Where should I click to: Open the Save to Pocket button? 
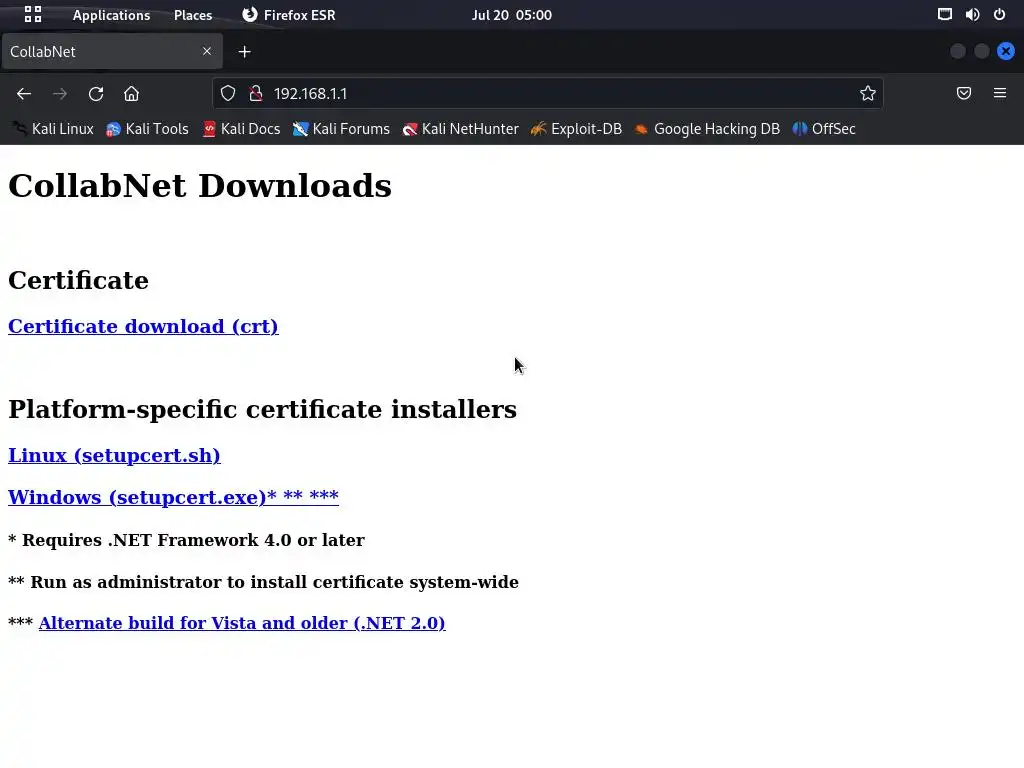click(x=964, y=93)
